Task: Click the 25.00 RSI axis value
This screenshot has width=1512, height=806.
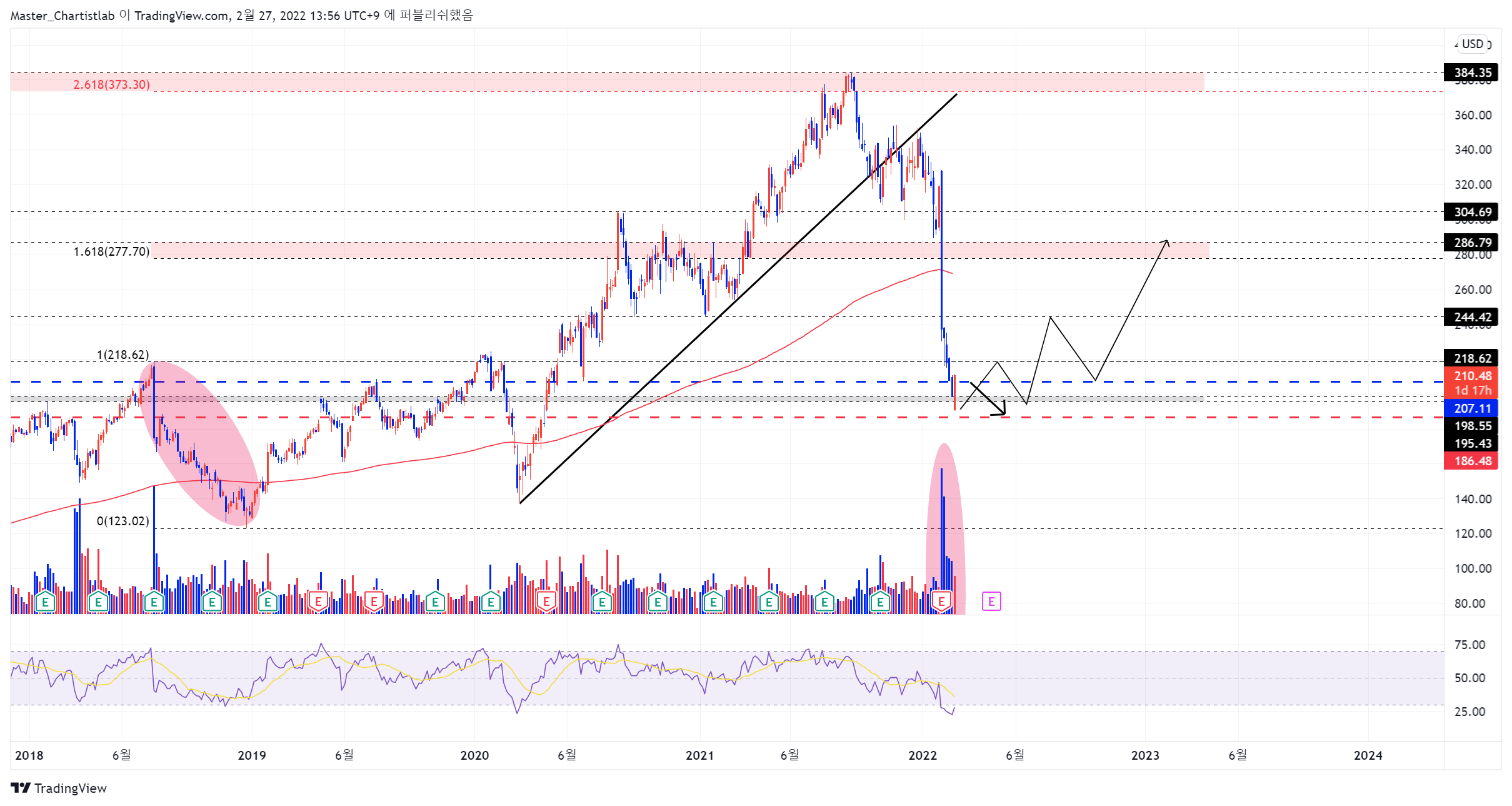Action: [x=1469, y=712]
